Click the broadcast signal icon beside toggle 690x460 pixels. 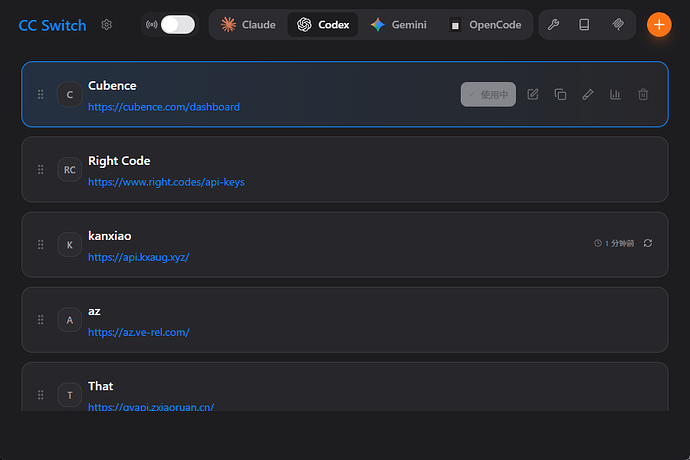coord(152,25)
